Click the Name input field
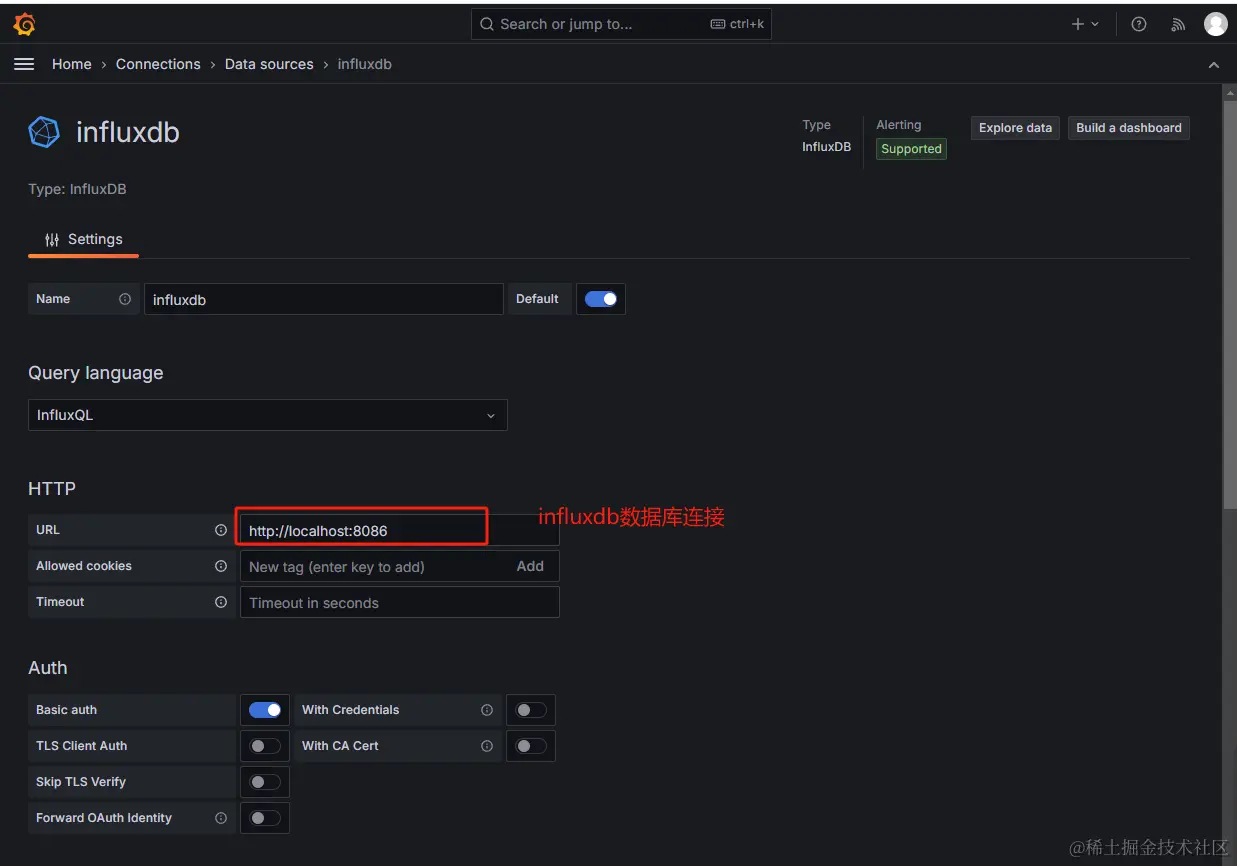 324,299
